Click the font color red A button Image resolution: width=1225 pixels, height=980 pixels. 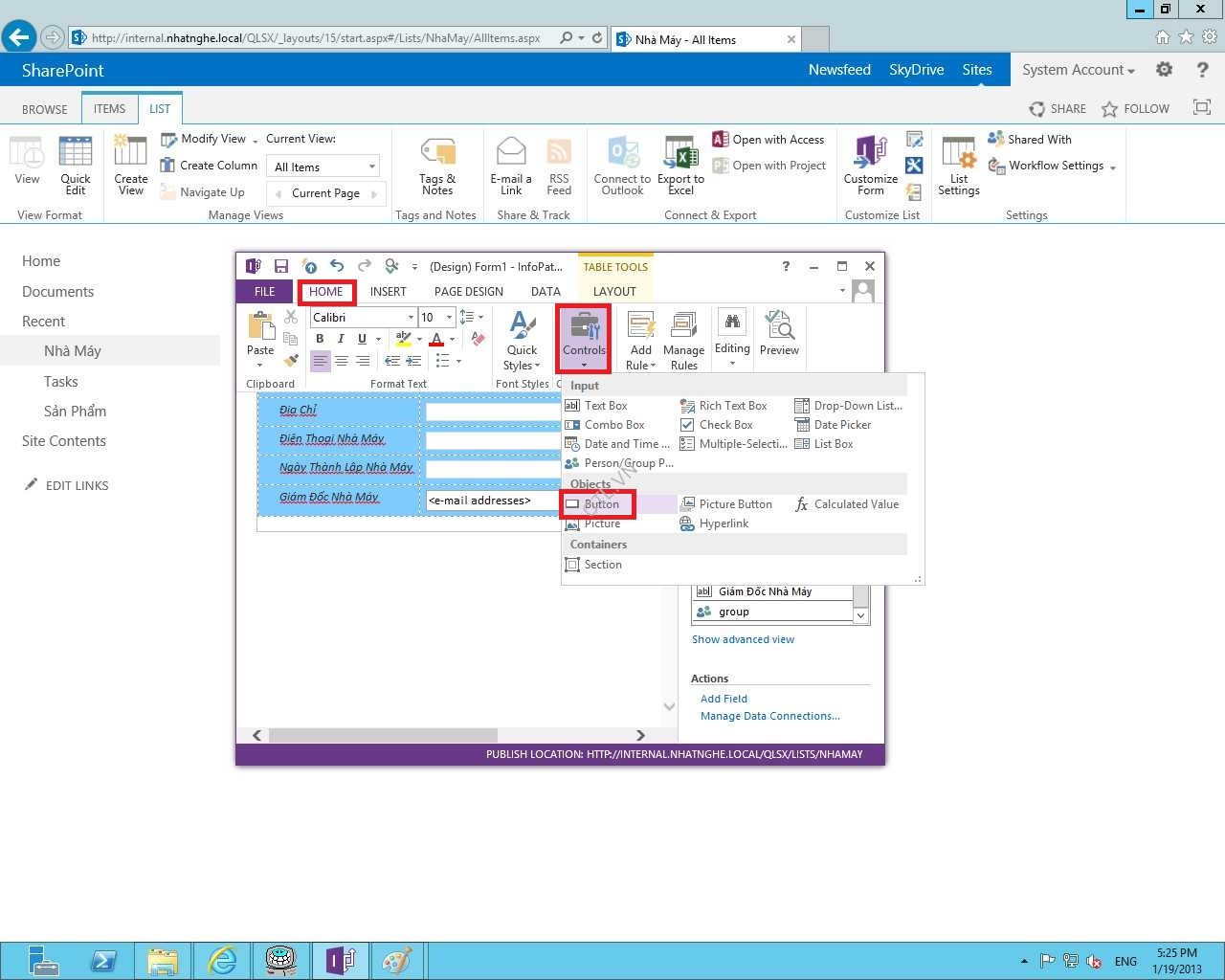[436, 339]
